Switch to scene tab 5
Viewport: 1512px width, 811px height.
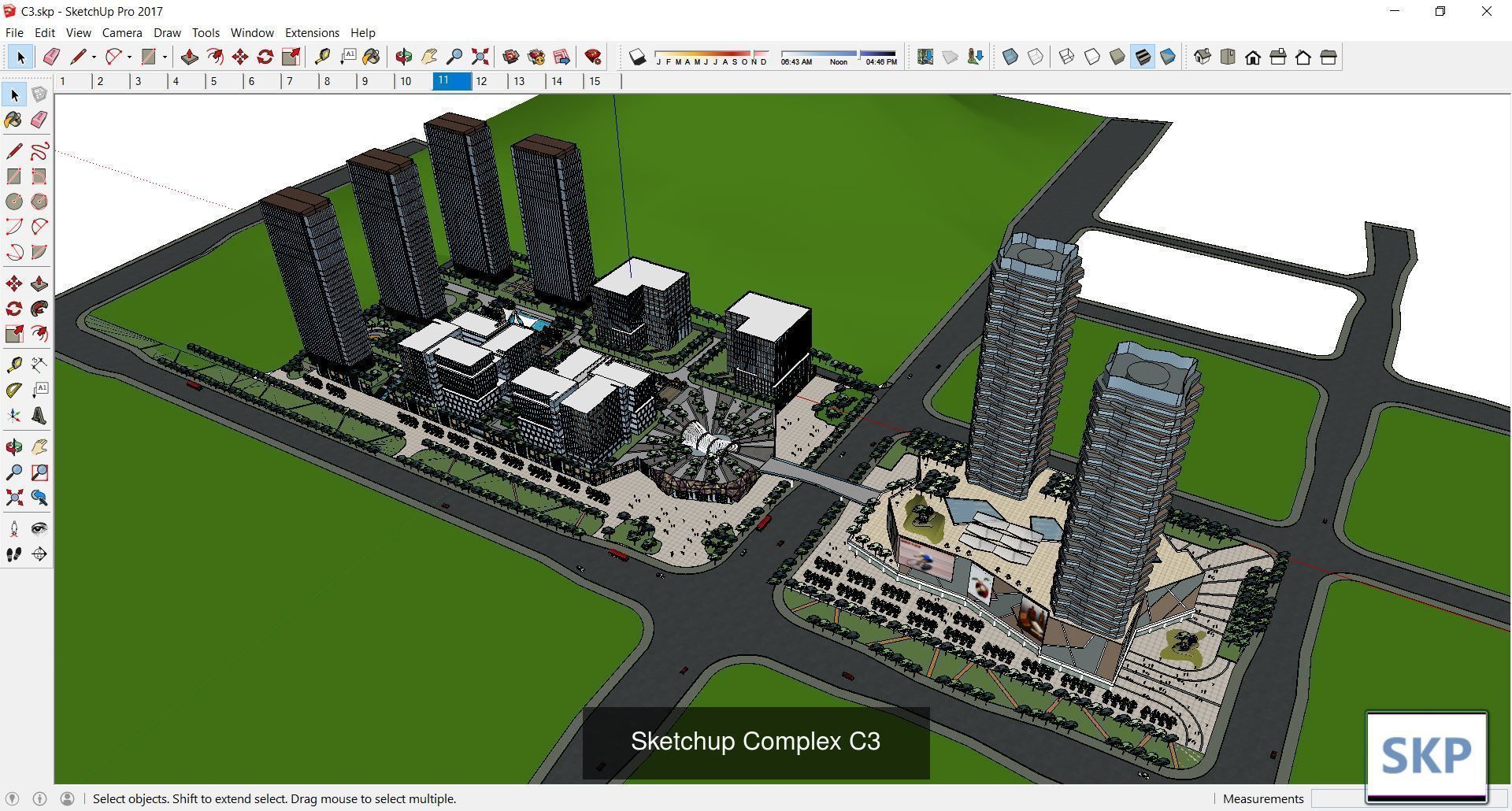click(224, 81)
